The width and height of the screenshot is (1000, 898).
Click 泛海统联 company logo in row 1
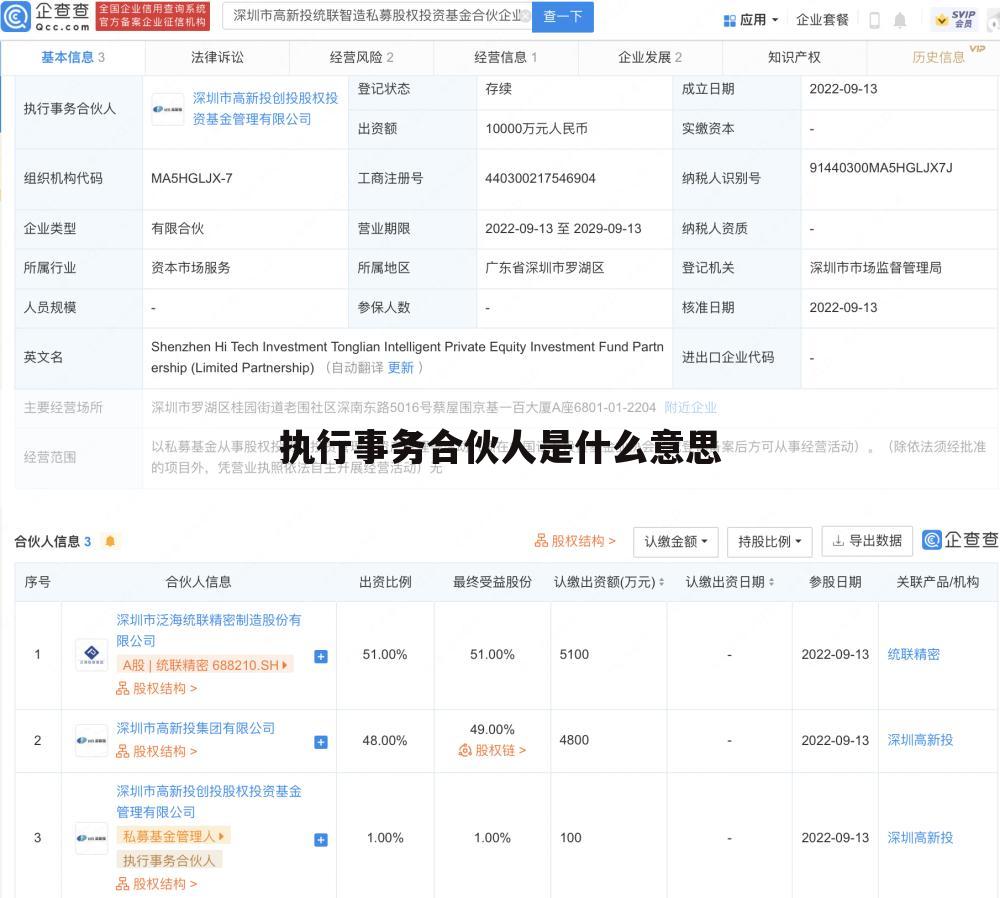click(x=91, y=654)
